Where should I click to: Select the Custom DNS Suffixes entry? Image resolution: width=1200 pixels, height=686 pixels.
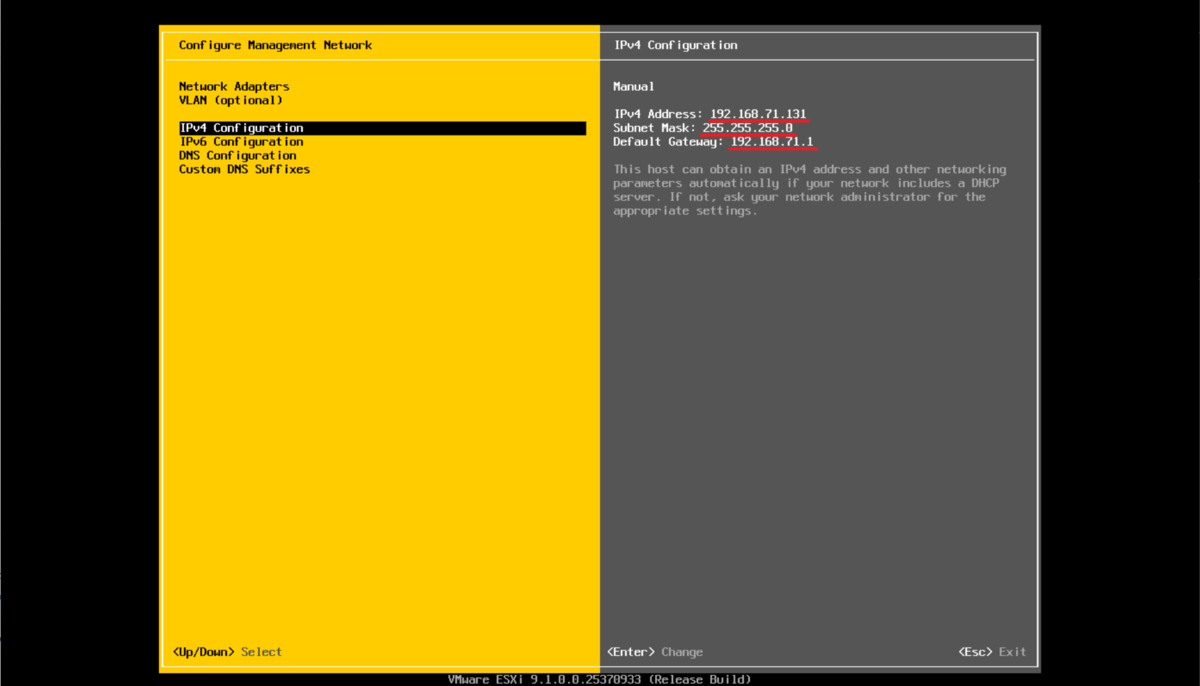[245, 170]
